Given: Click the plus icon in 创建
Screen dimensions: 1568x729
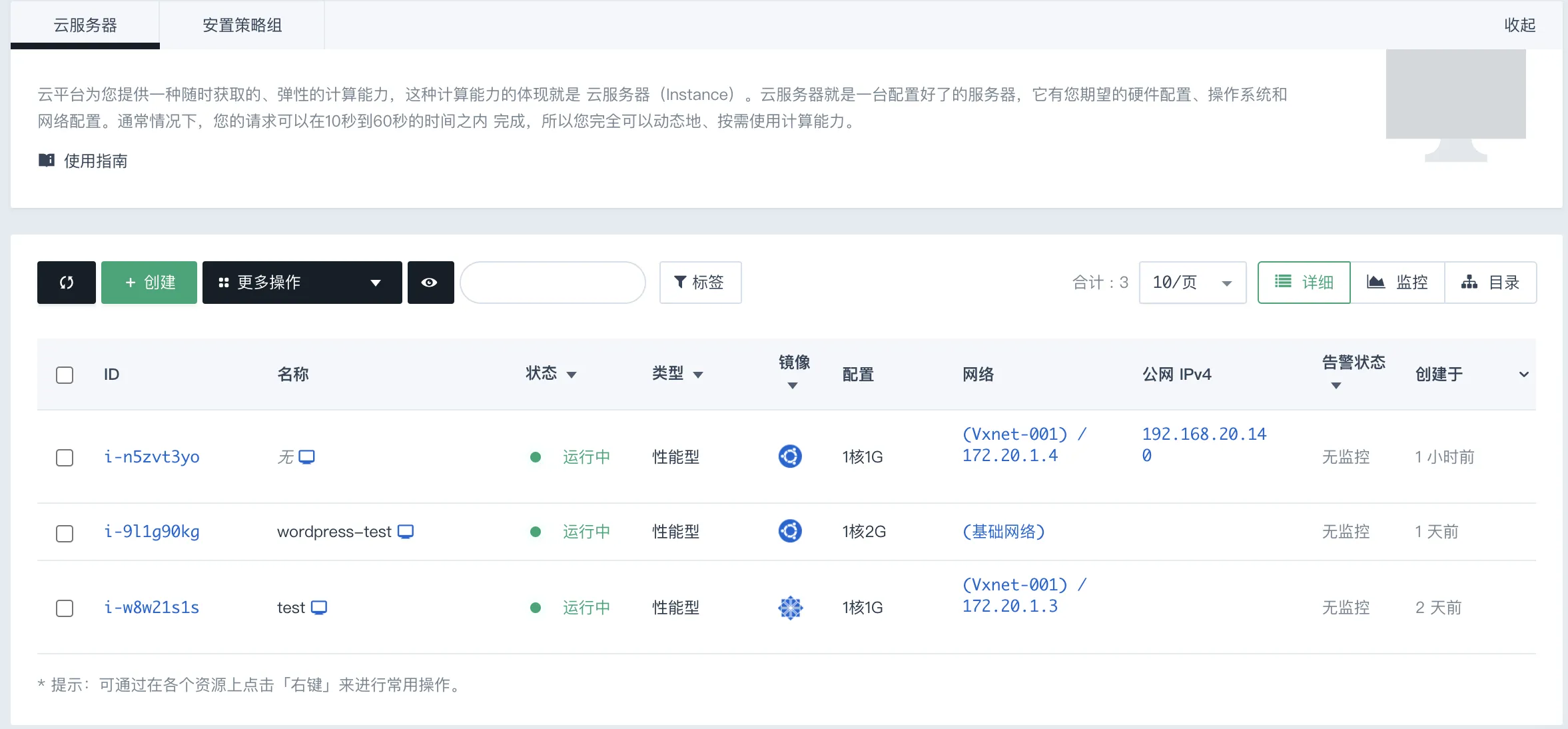Looking at the screenshot, I should [x=131, y=283].
